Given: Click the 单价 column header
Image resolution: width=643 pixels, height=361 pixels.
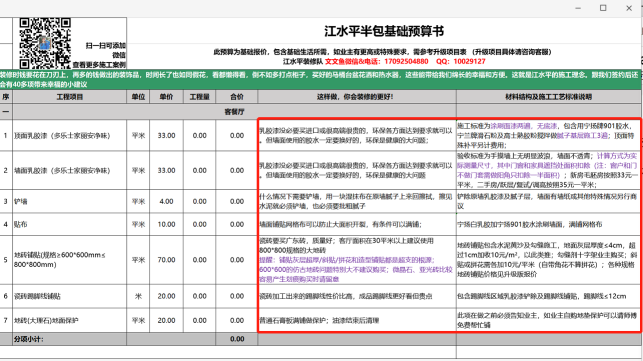Looking at the screenshot, I should [x=166, y=97].
